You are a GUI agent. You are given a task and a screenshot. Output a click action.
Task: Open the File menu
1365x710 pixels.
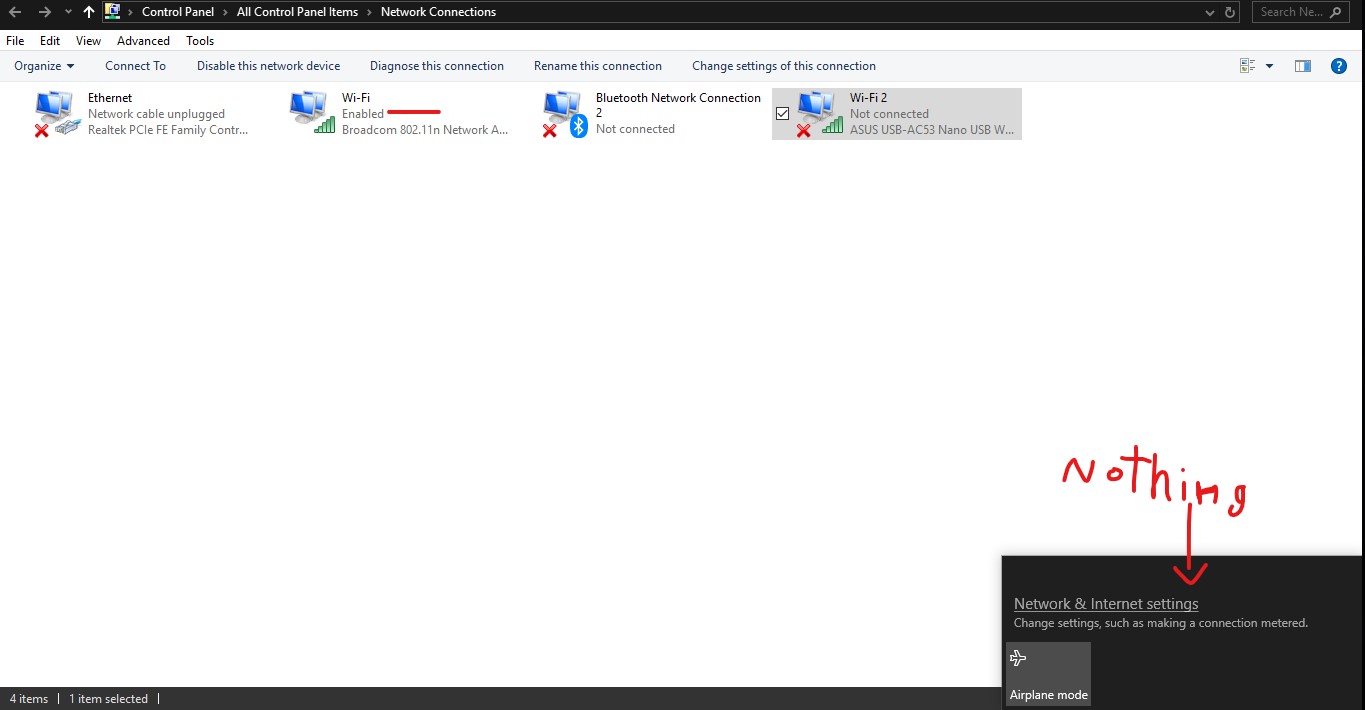[15, 41]
